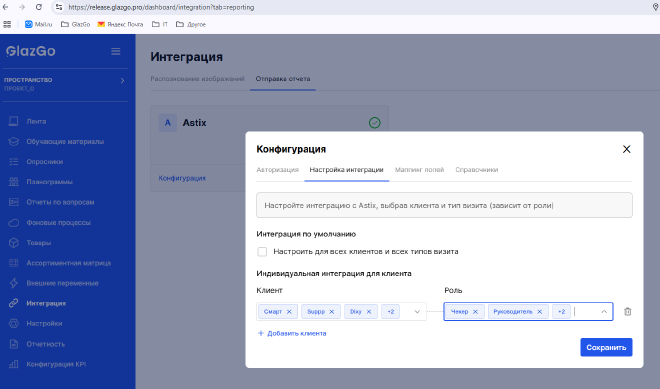Open the IT bookmarks folder
Image resolution: width=660 pixels, height=389 pixels.
point(160,24)
